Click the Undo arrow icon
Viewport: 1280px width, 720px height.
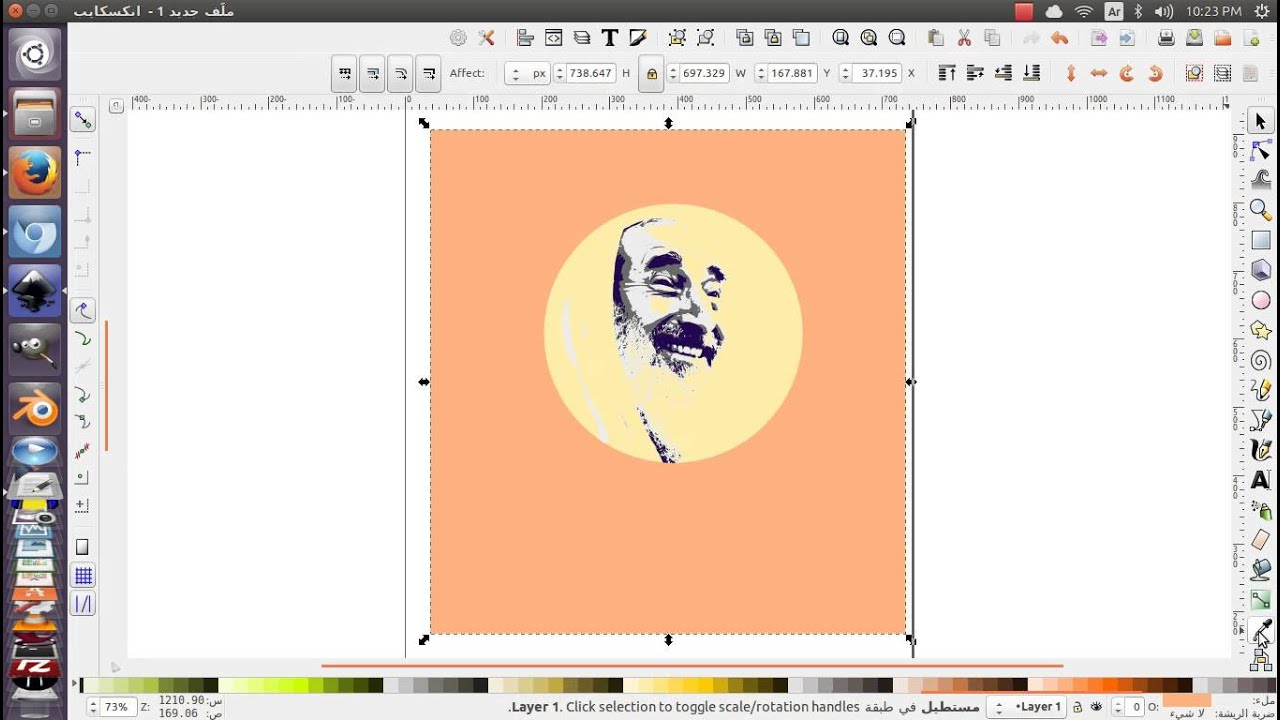click(1060, 38)
